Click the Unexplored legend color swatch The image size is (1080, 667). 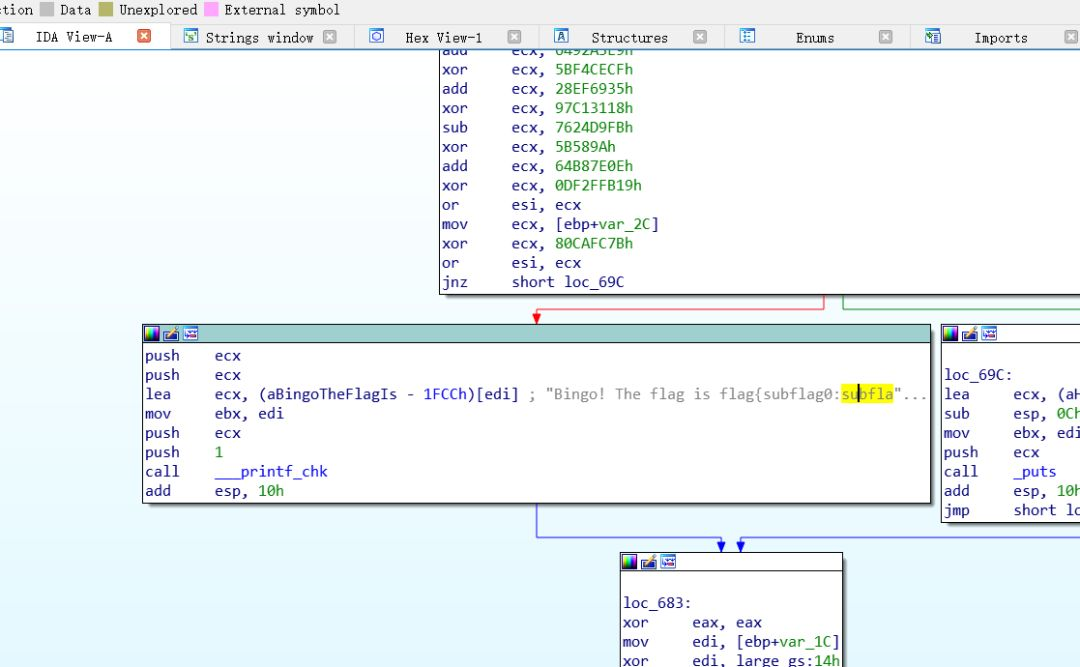pyautogui.click(x=106, y=10)
